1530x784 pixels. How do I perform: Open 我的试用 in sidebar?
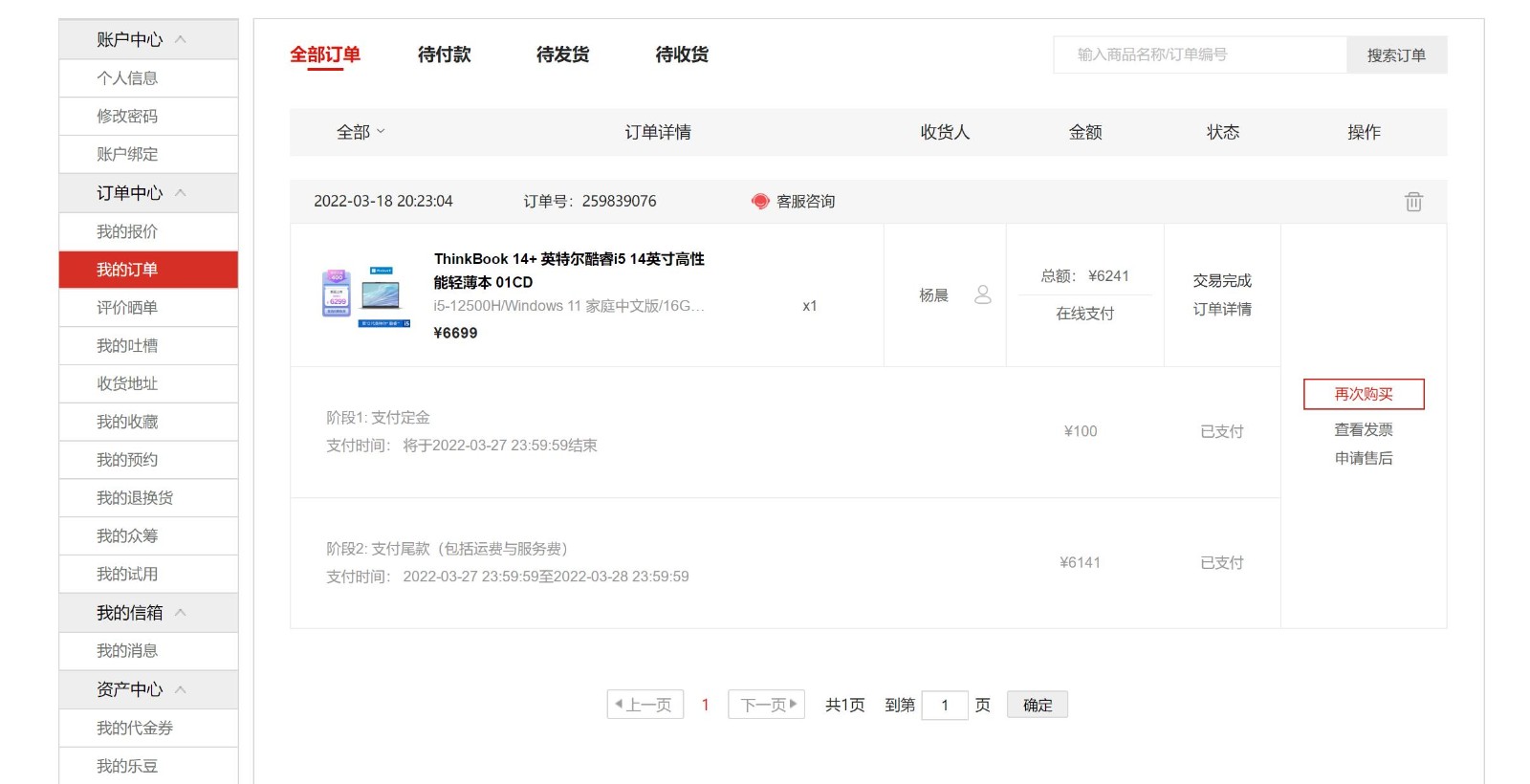(x=148, y=575)
